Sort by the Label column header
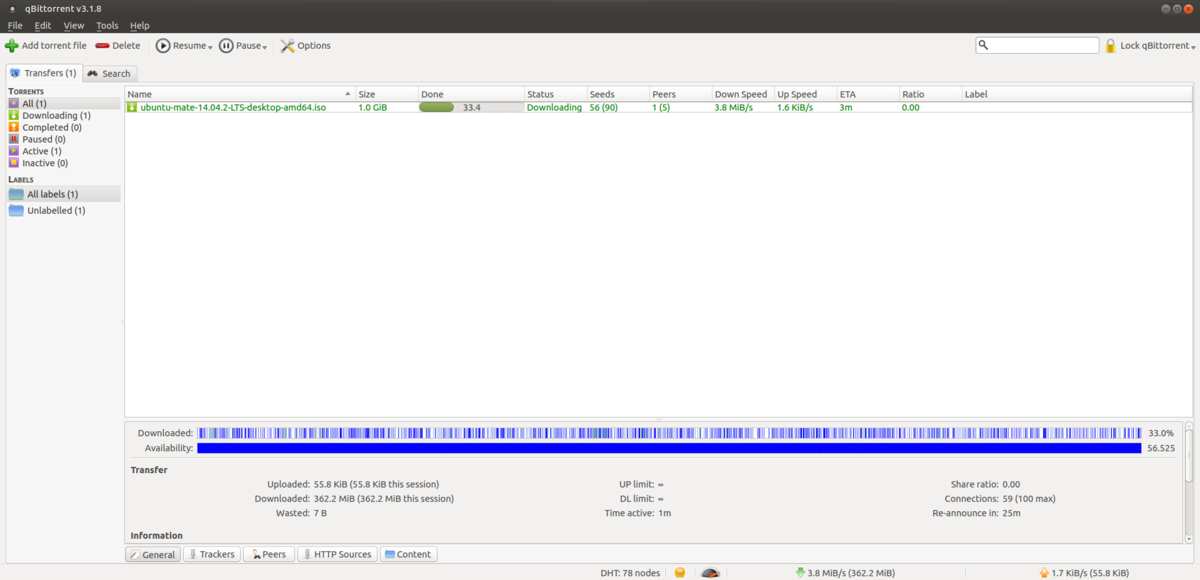 (1077, 94)
